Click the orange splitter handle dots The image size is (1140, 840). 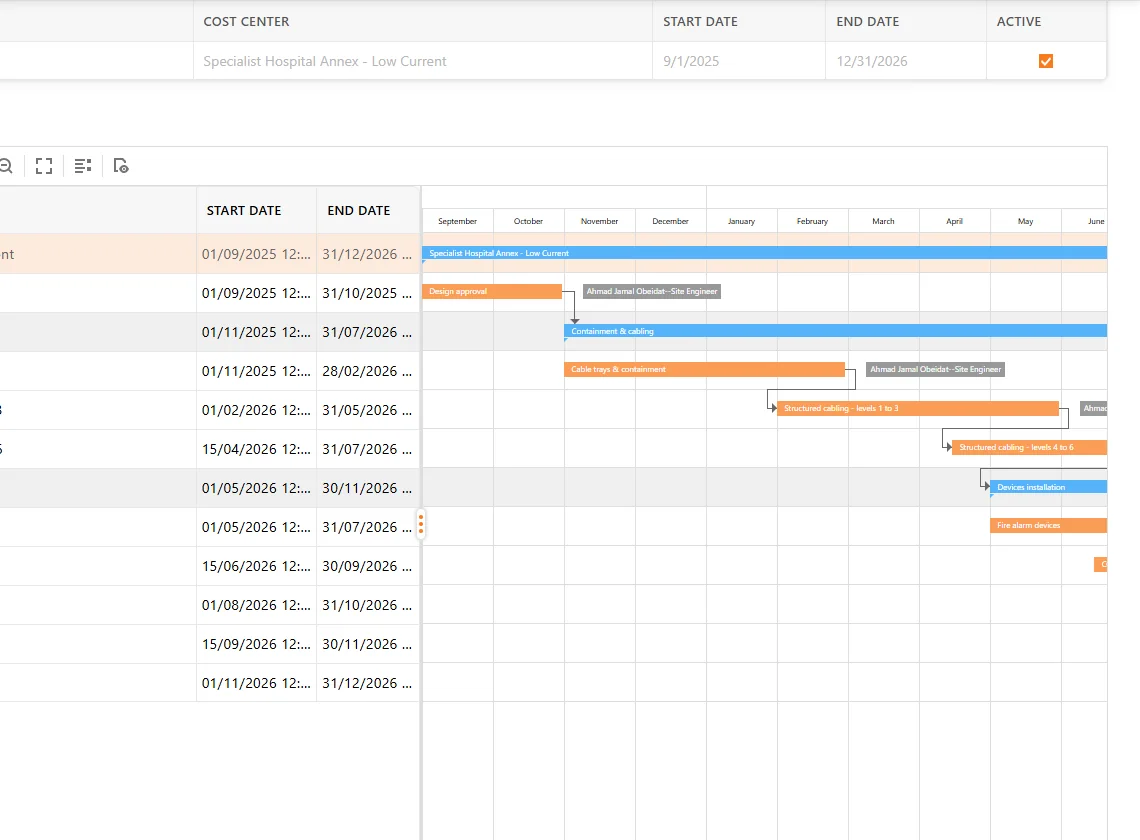pos(420,523)
